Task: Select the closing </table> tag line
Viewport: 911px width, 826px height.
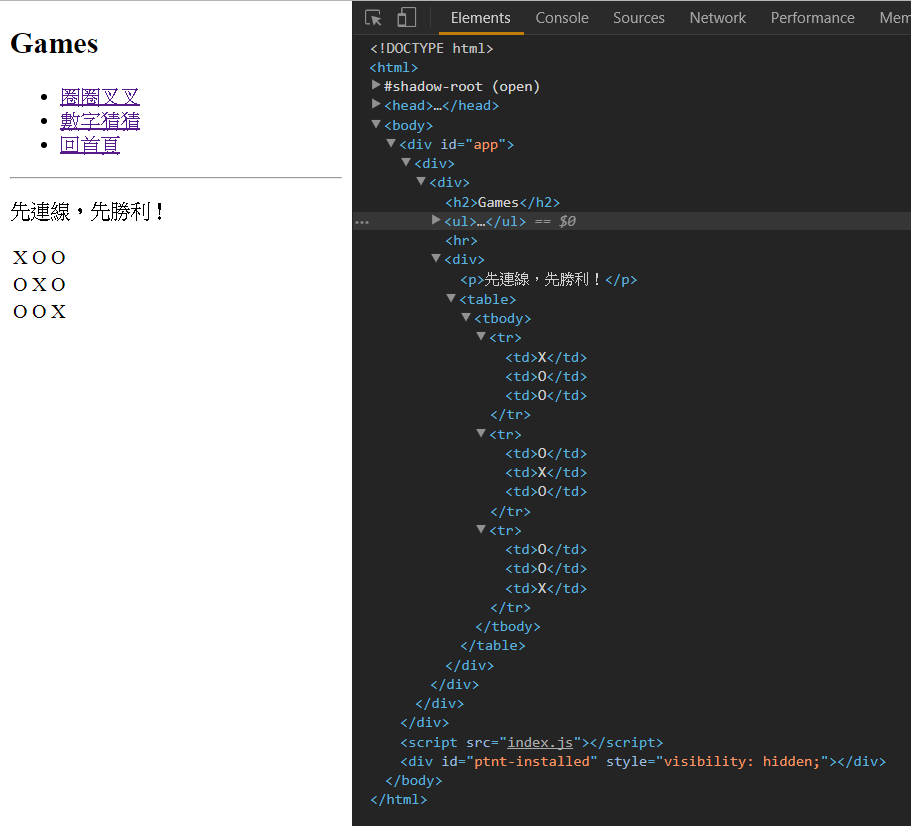Action: 493,646
